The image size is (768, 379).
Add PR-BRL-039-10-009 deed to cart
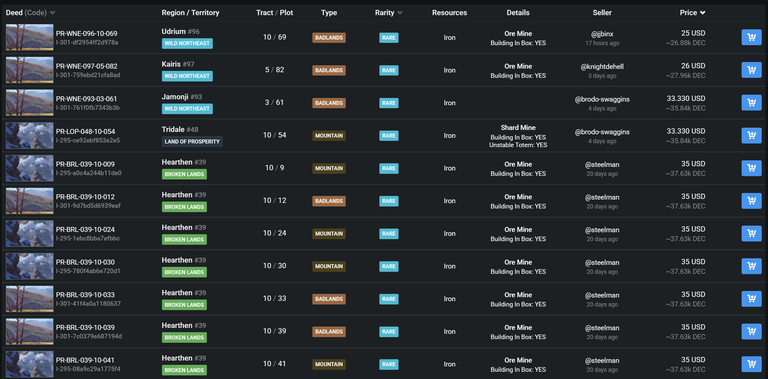(751, 168)
